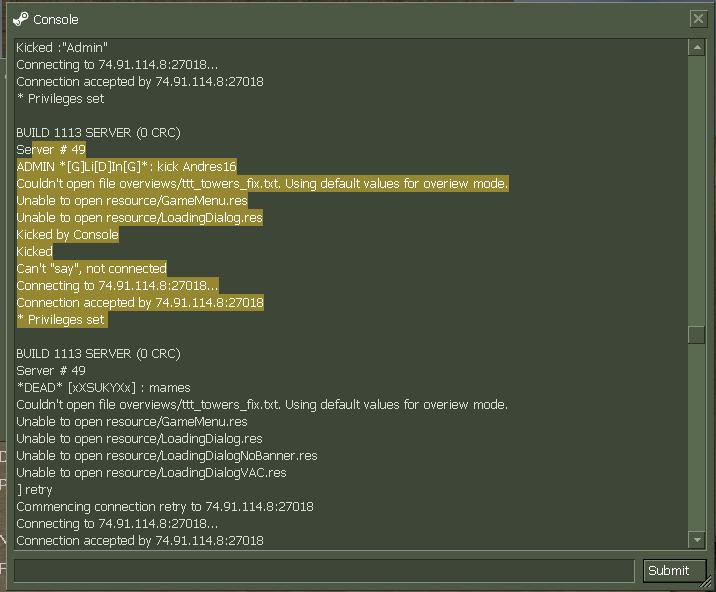Image resolution: width=716 pixels, height=592 pixels.
Task: Click the Steam logo icon beside Console
Action: tap(21, 19)
